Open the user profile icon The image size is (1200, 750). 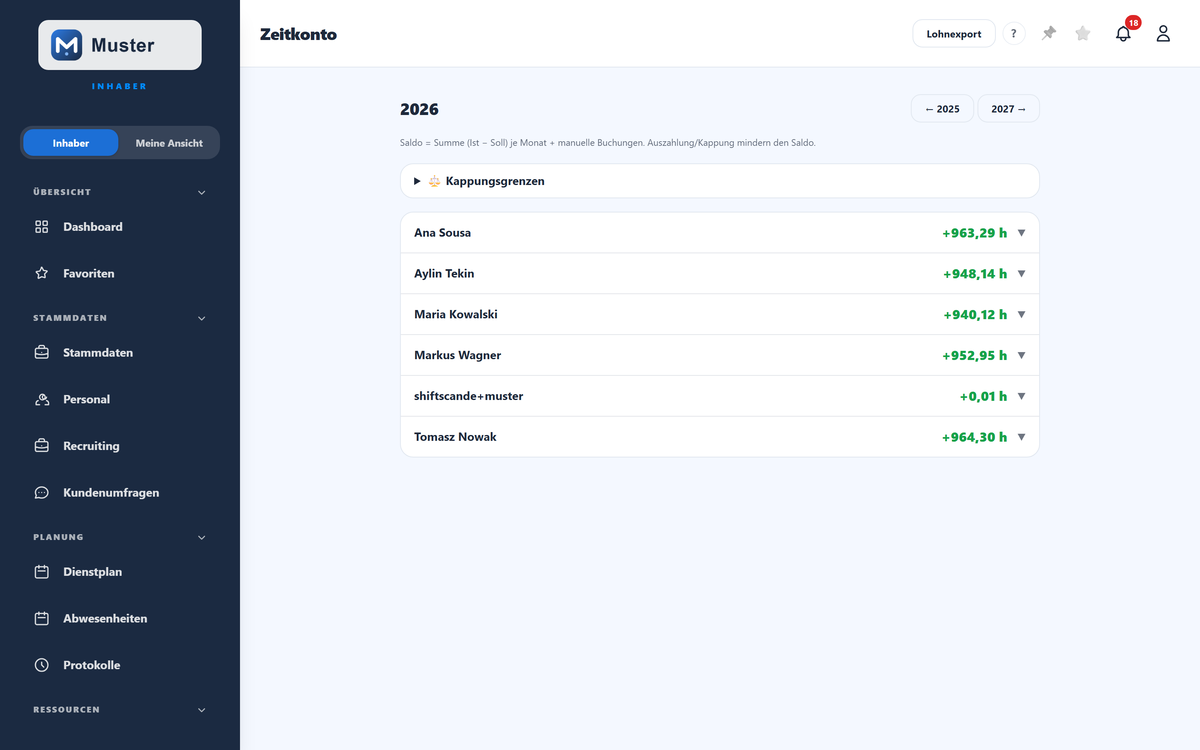[x=1163, y=34]
